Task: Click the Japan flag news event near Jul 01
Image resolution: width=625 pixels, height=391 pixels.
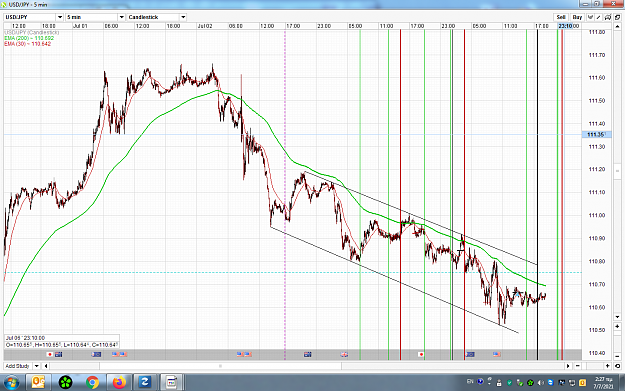Action: pos(50,354)
